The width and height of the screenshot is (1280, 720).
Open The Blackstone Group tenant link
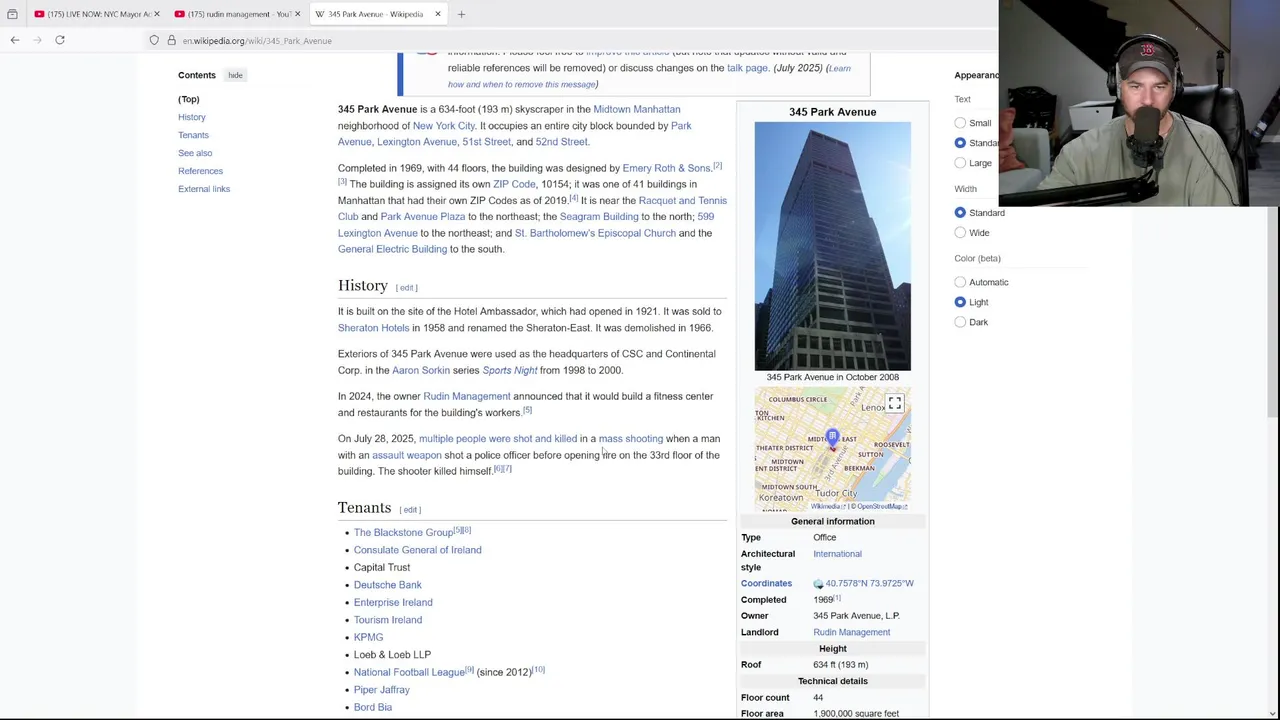coord(403,533)
